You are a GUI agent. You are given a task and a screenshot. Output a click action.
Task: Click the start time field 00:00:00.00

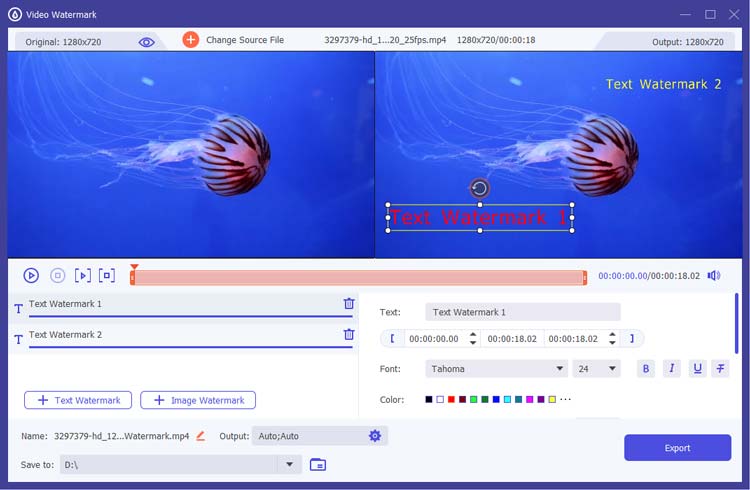coord(434,339)
